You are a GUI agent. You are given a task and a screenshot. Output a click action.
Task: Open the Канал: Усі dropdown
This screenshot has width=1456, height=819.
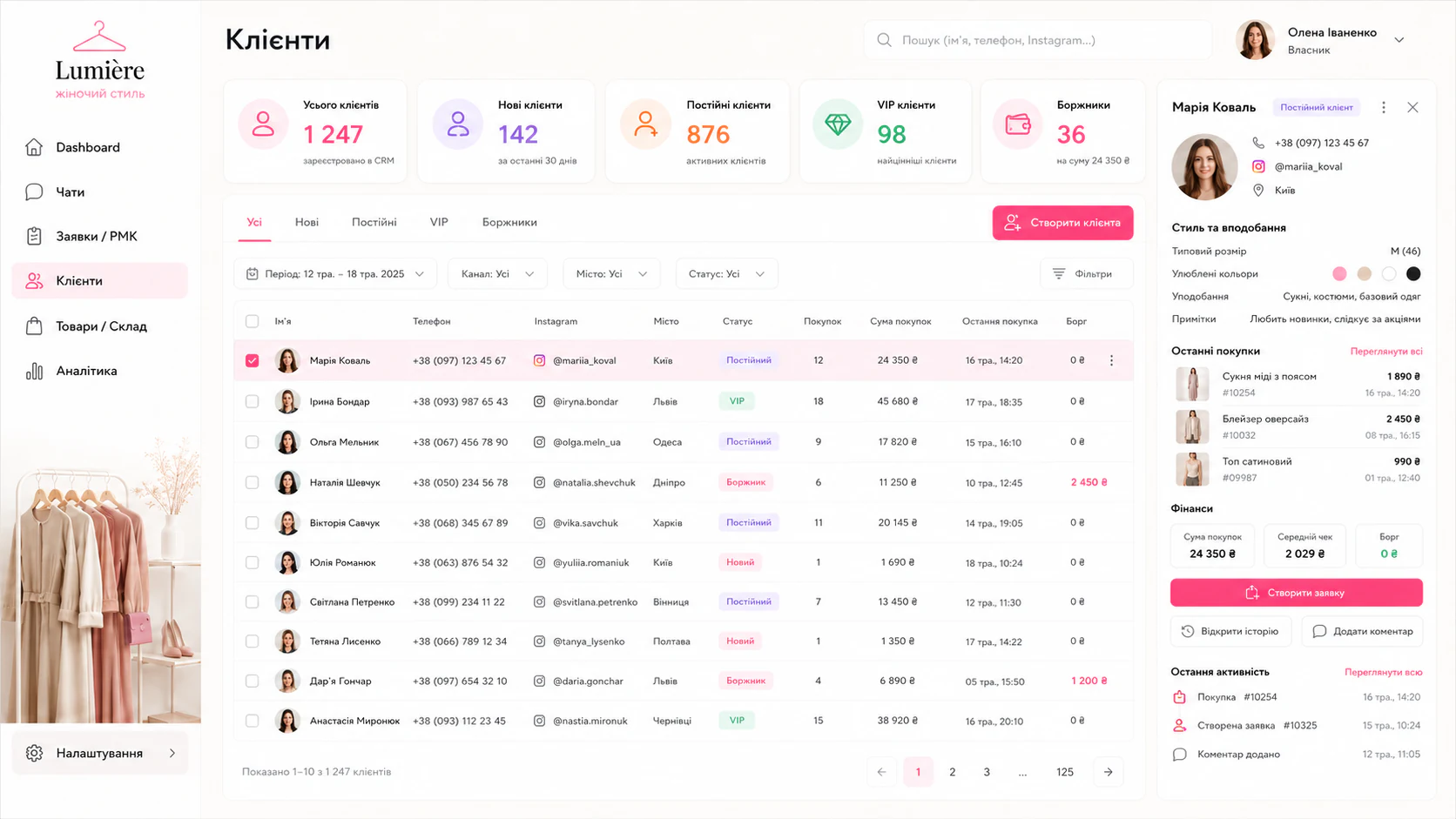[497, 274]
